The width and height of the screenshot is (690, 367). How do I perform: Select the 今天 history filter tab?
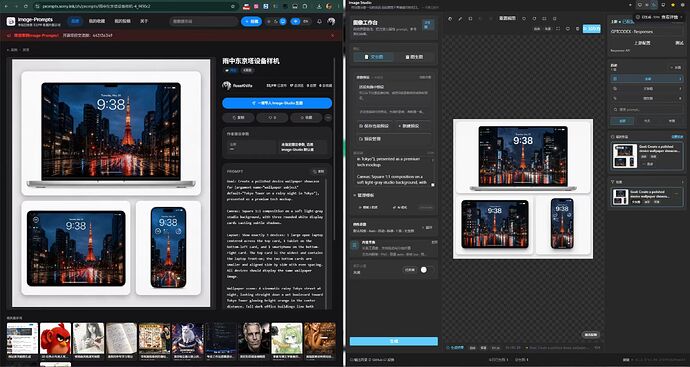point(647,121)
